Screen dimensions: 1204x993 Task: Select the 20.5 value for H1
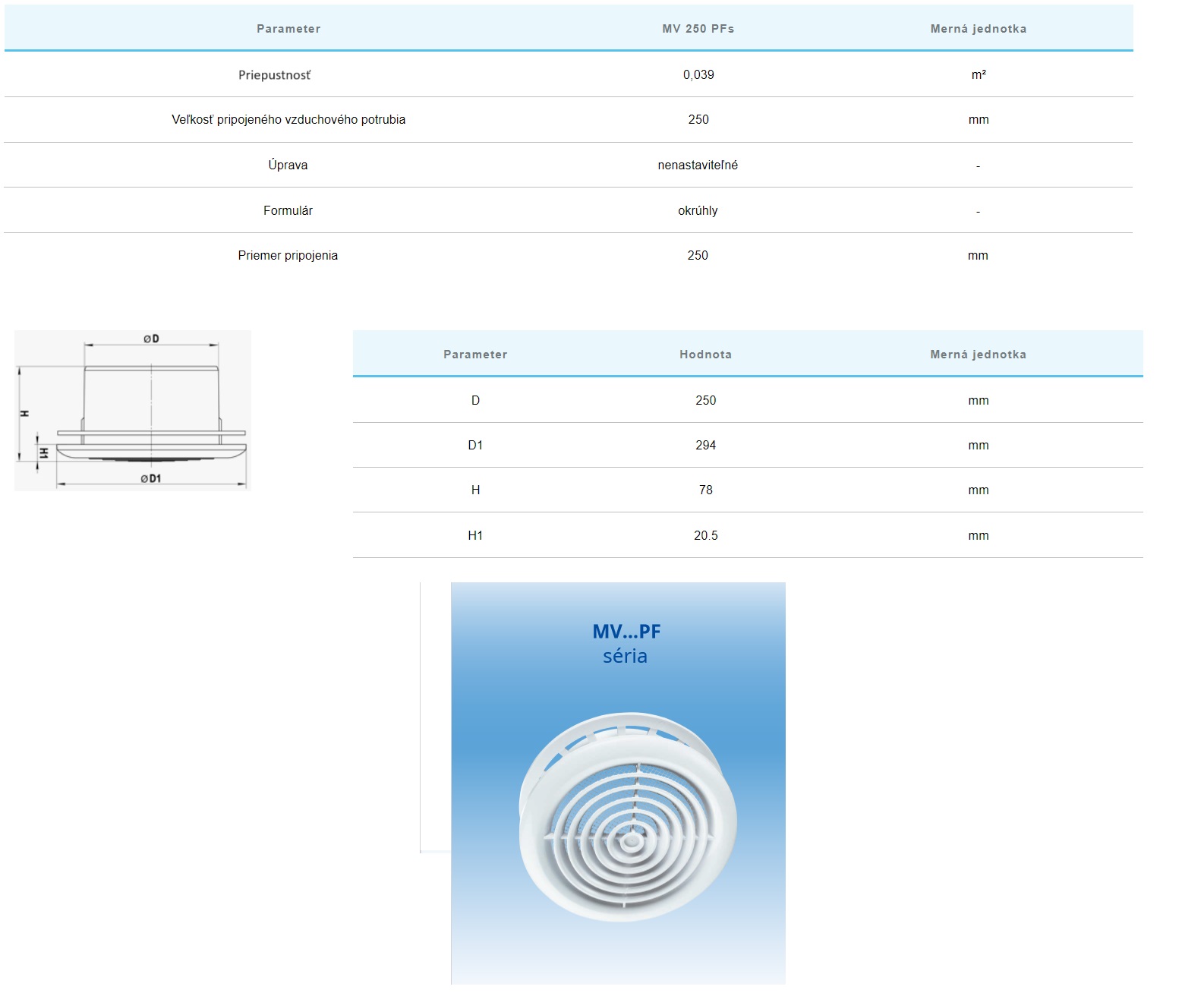(705, 536)
